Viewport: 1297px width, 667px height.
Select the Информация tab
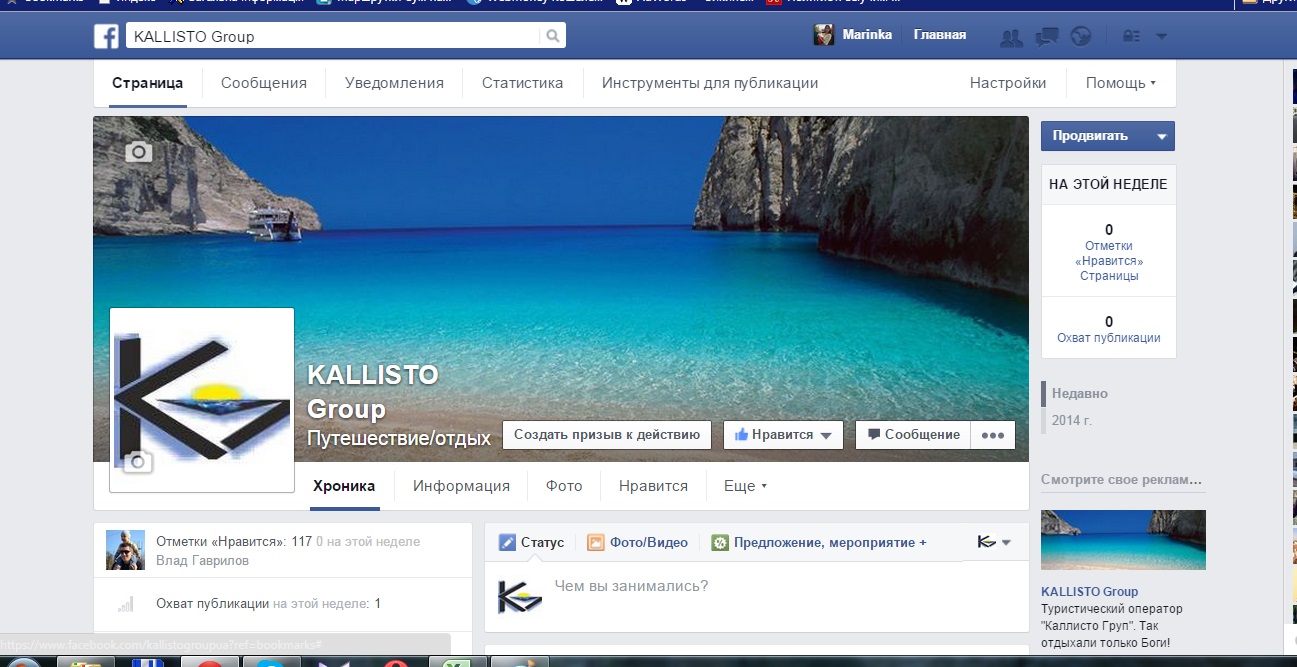[461, 486]
